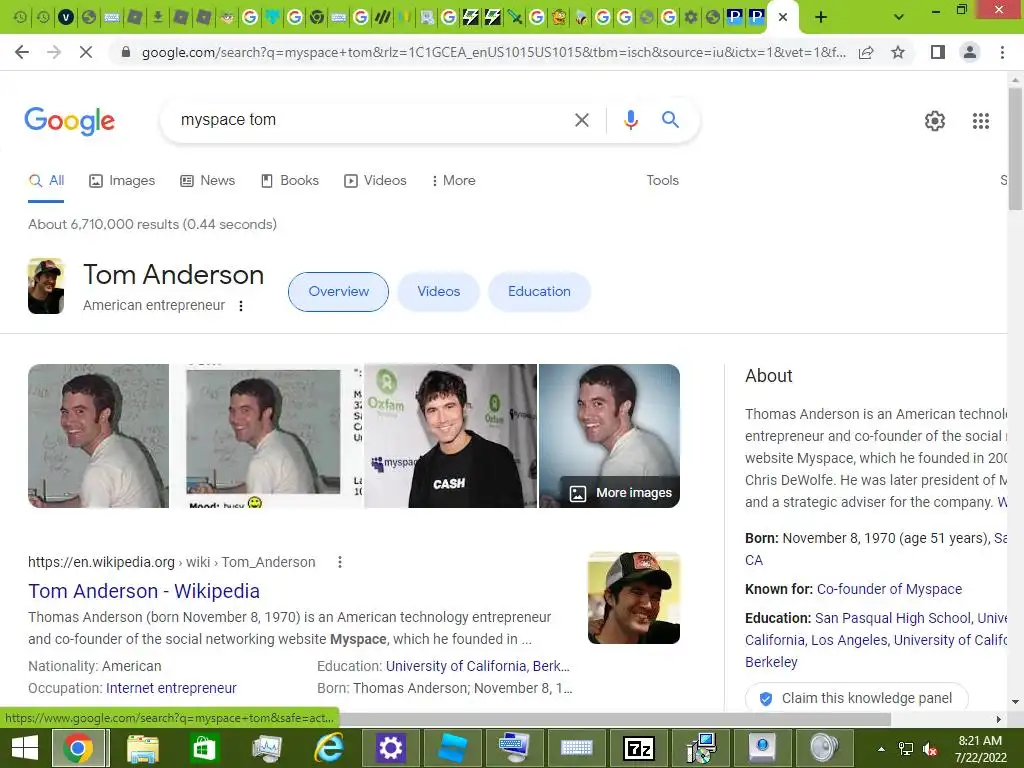1024x768 pixels.
Task: Expand the More search categories
Action: tap(453, 181)
